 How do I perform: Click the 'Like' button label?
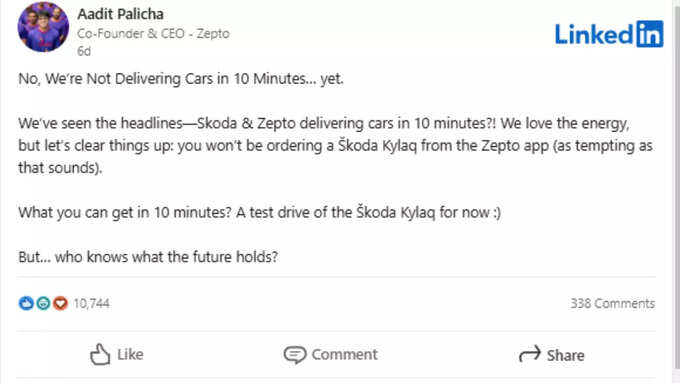[x=130, y=354]
